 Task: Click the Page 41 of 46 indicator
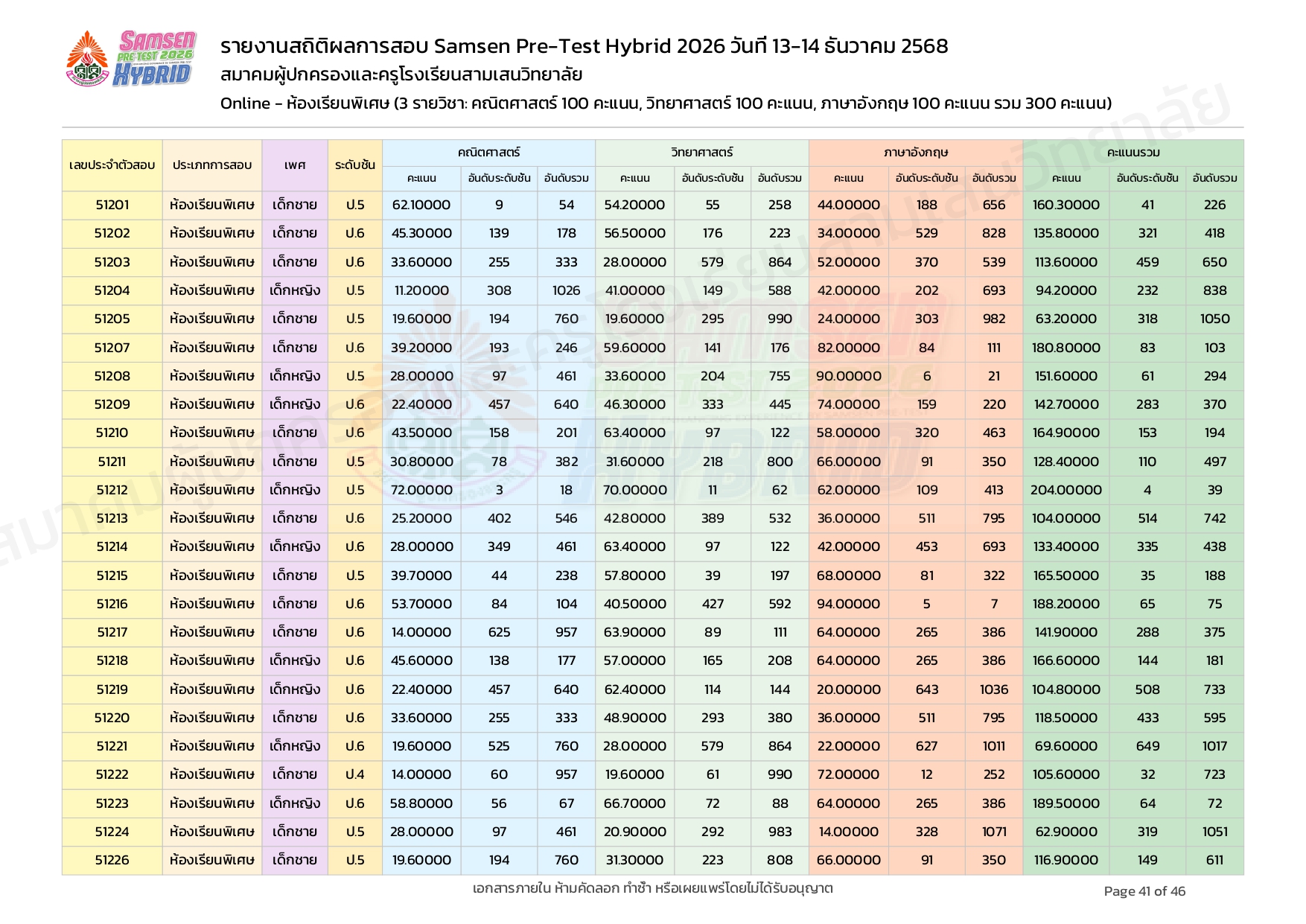1144,891
